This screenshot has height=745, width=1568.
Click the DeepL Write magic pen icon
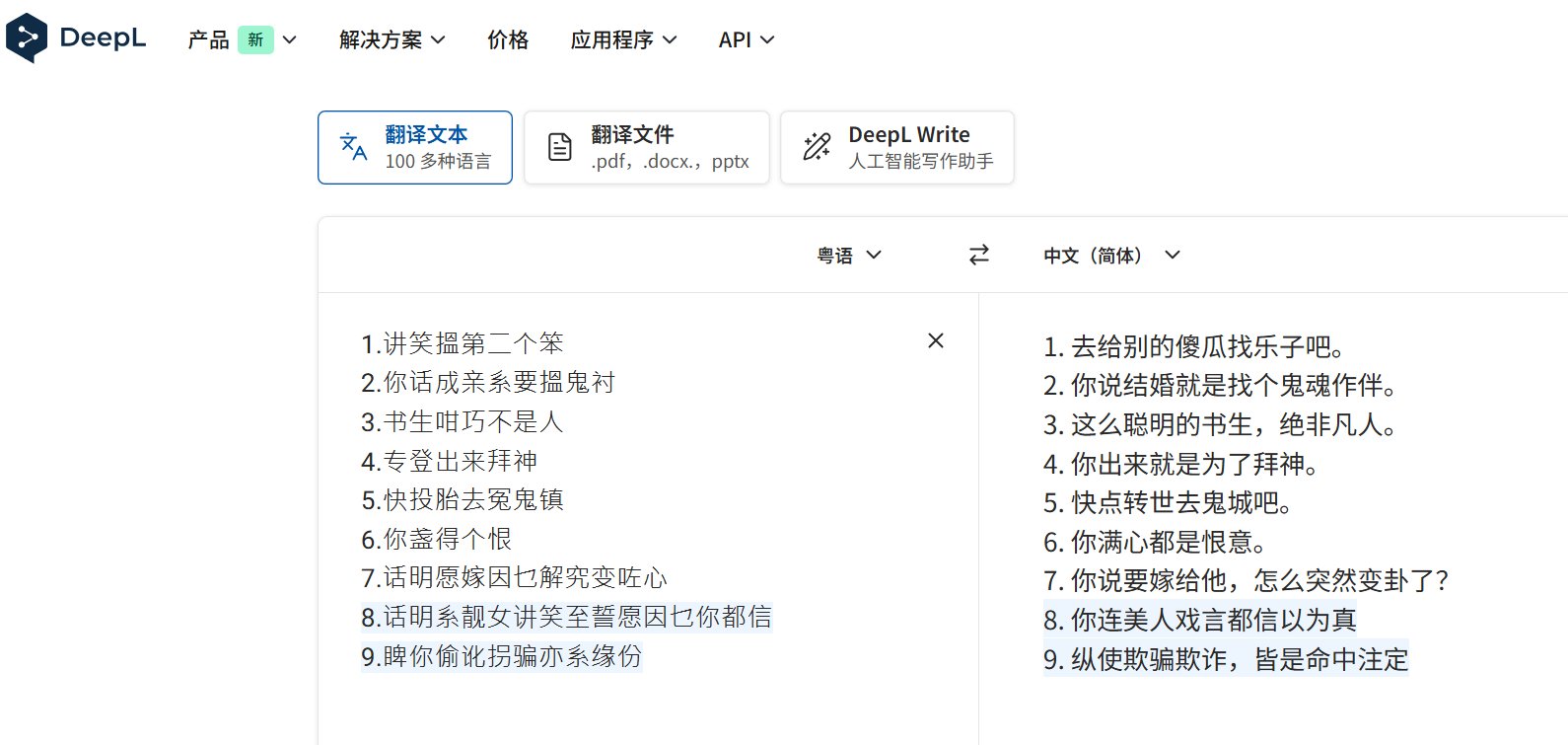tap(817, 147)
